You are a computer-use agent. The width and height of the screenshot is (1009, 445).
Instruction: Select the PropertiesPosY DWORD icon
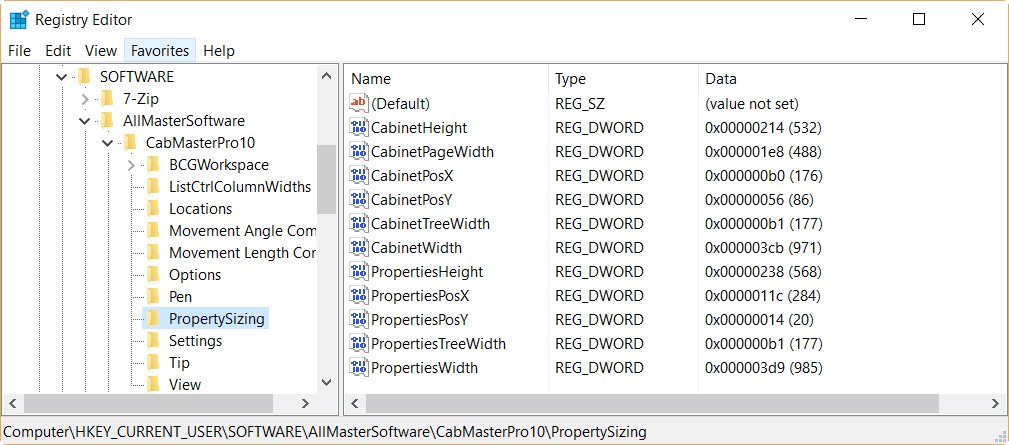358,320
